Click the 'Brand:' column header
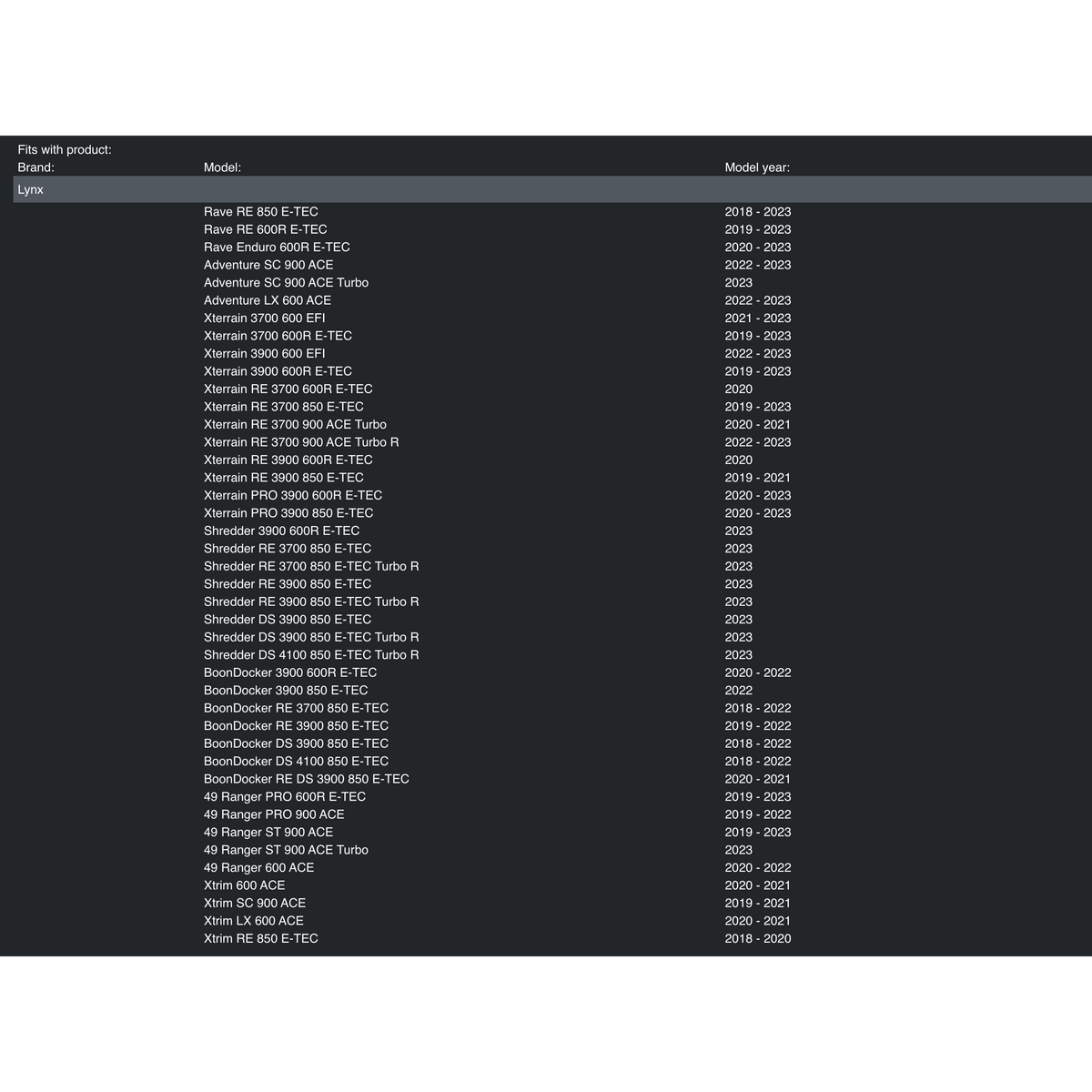The height and width of the screenshot is (1092, 1092). coord(36,167)
